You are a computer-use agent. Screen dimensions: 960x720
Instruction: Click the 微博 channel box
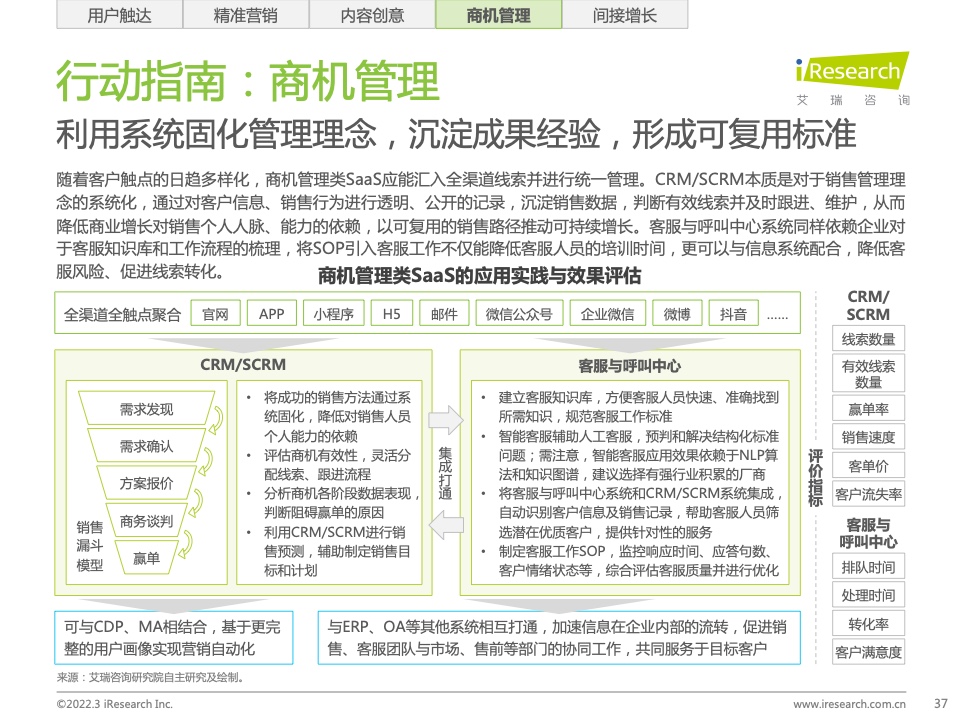(677, 314)
